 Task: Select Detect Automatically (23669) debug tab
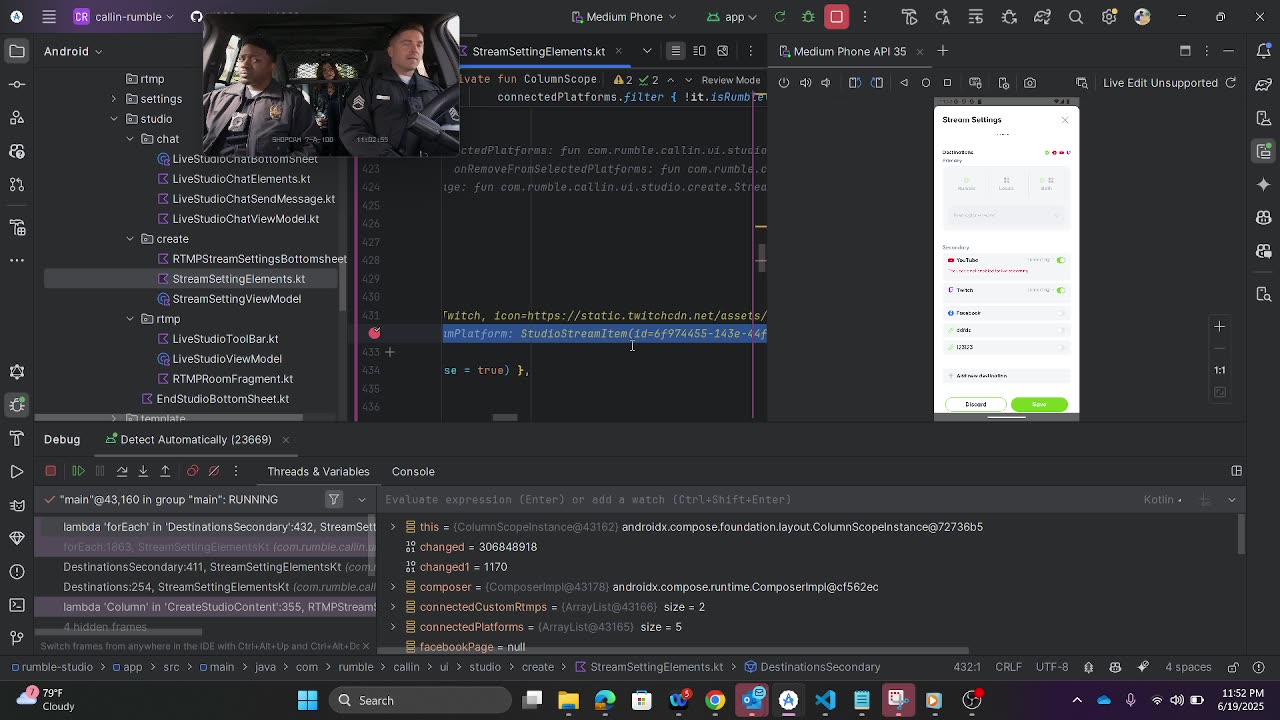pyautogui.click(x=195, y=439)
